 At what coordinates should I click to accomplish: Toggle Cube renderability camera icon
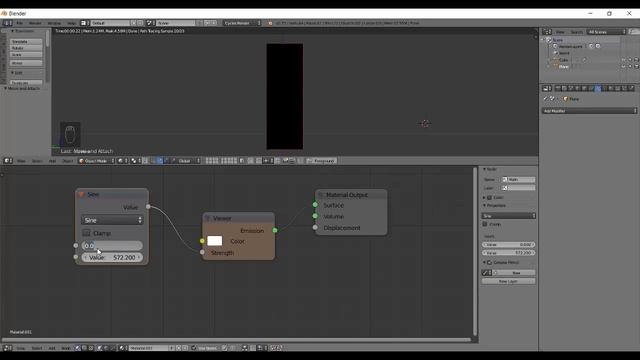pos(636,60)
